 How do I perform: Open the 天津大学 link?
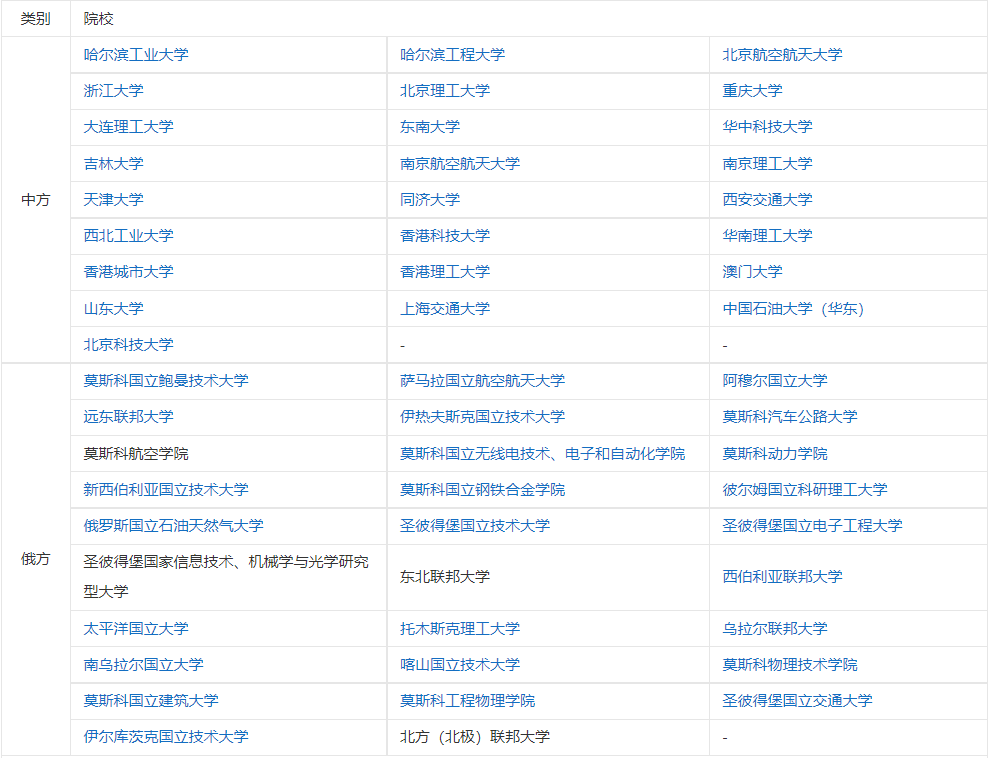coord(114,200)
